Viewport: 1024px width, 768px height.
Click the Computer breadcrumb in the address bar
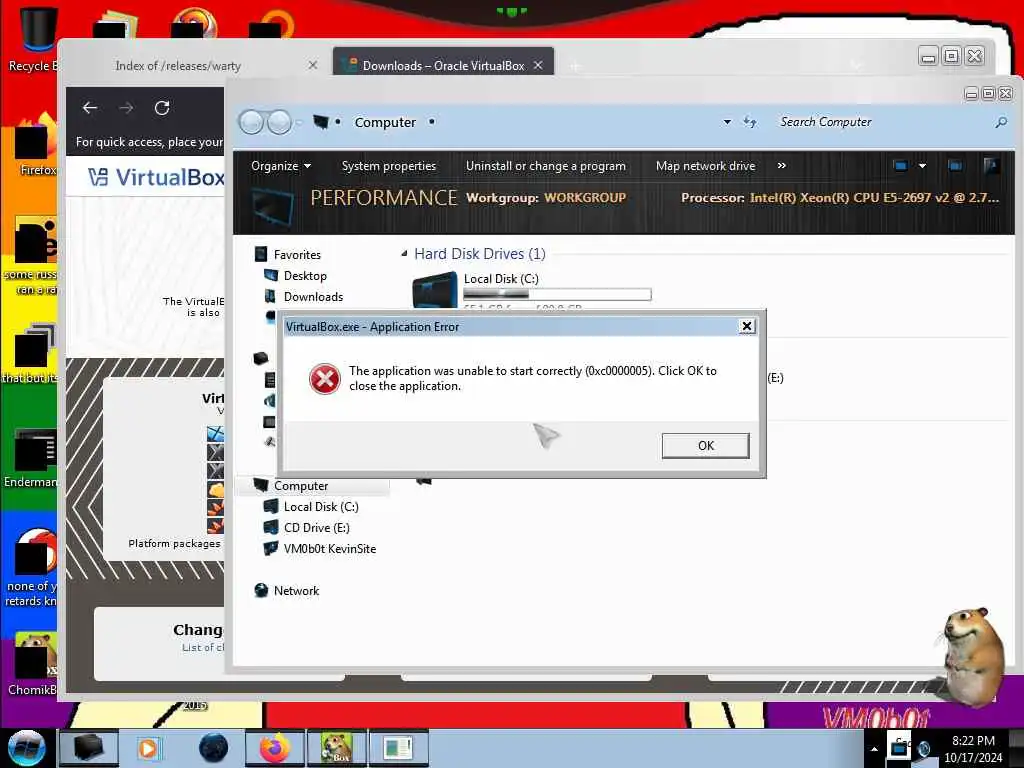[x=385, y=122]
